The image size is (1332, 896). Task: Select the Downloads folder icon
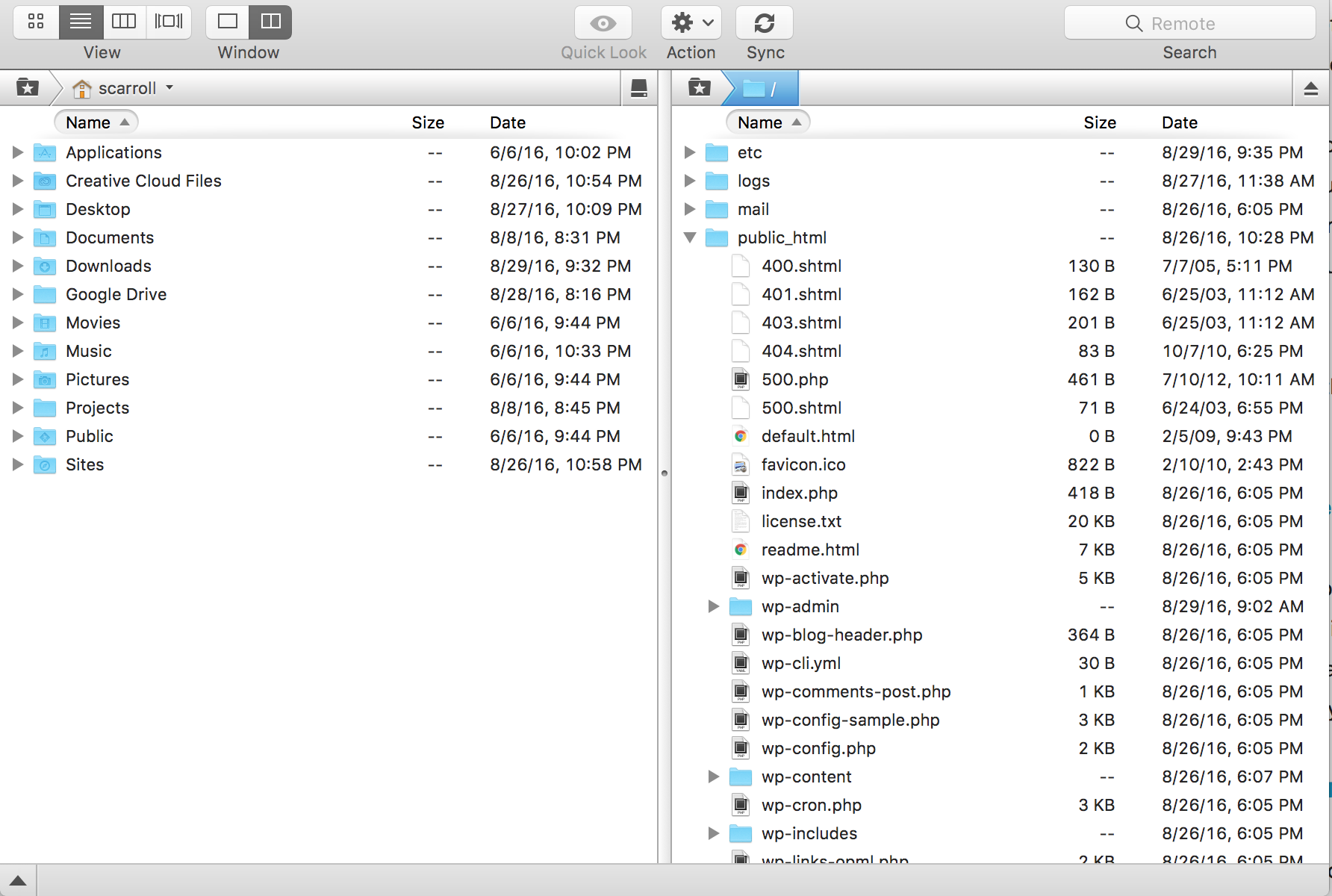pyautogui.click(x=45, y=267)
